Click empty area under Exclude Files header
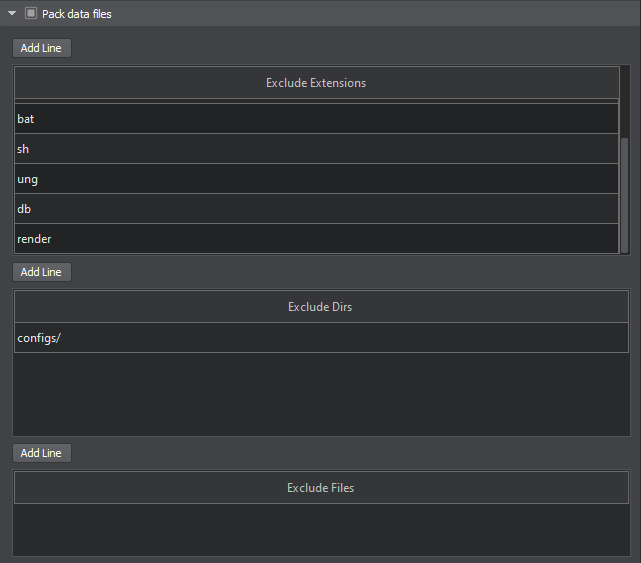Image resolution: width=641 pixels, height=563 pixels. [321, 529]
